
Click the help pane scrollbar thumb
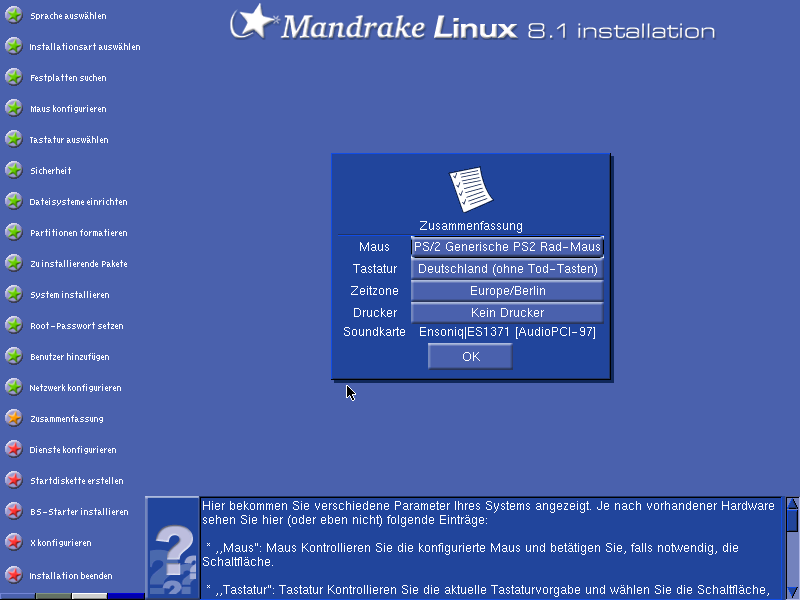coord(792,520)
